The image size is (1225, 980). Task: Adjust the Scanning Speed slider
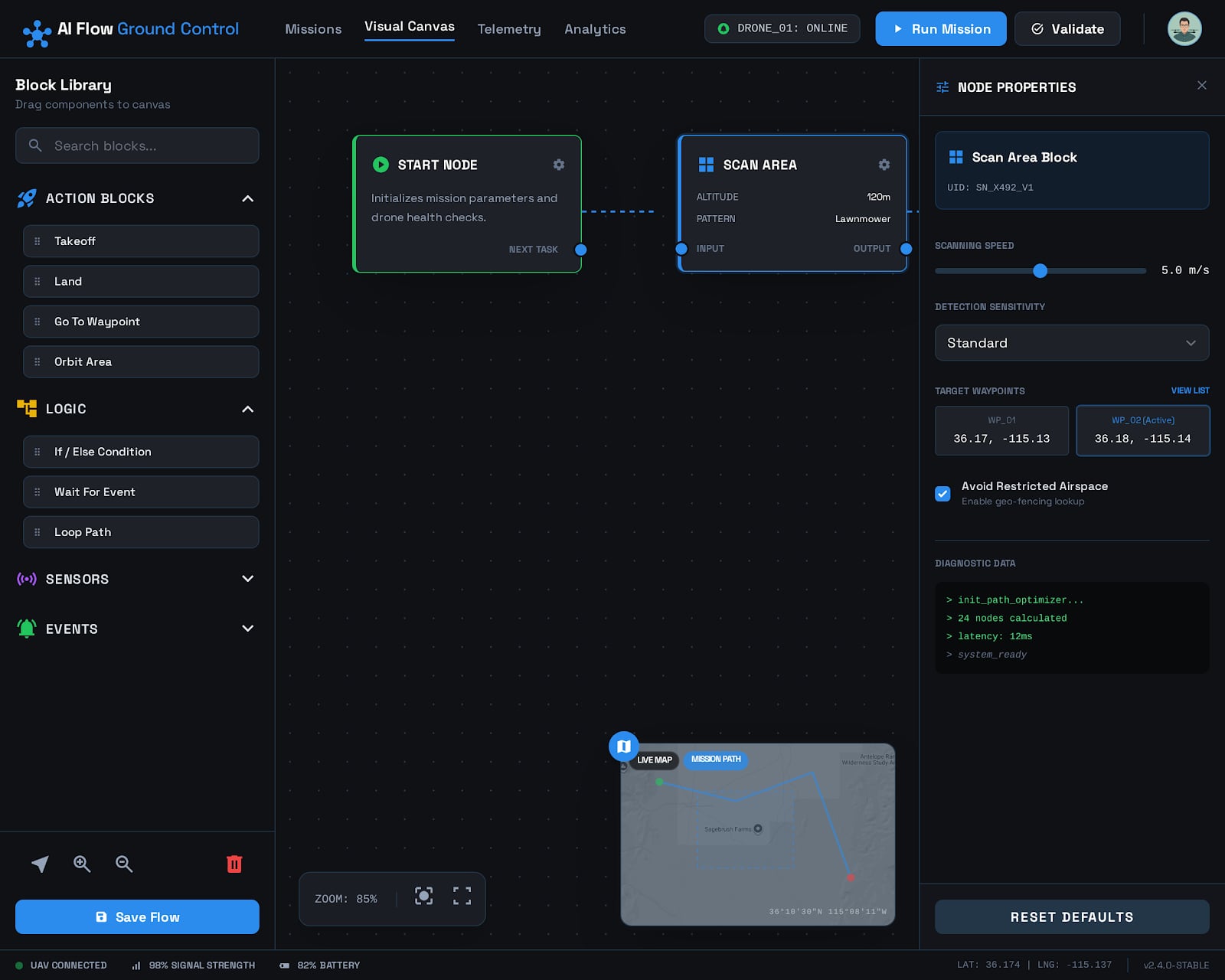[1040, 270]
